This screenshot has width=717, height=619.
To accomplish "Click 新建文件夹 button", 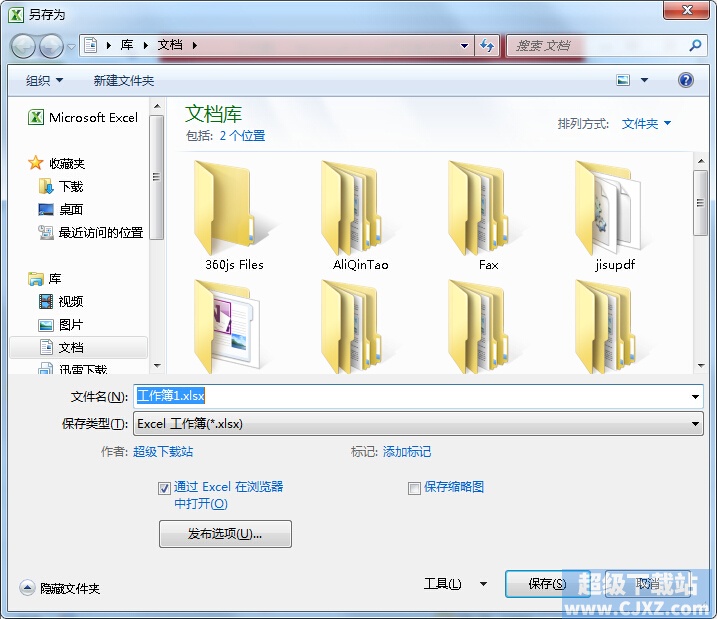I will (123, 80).
